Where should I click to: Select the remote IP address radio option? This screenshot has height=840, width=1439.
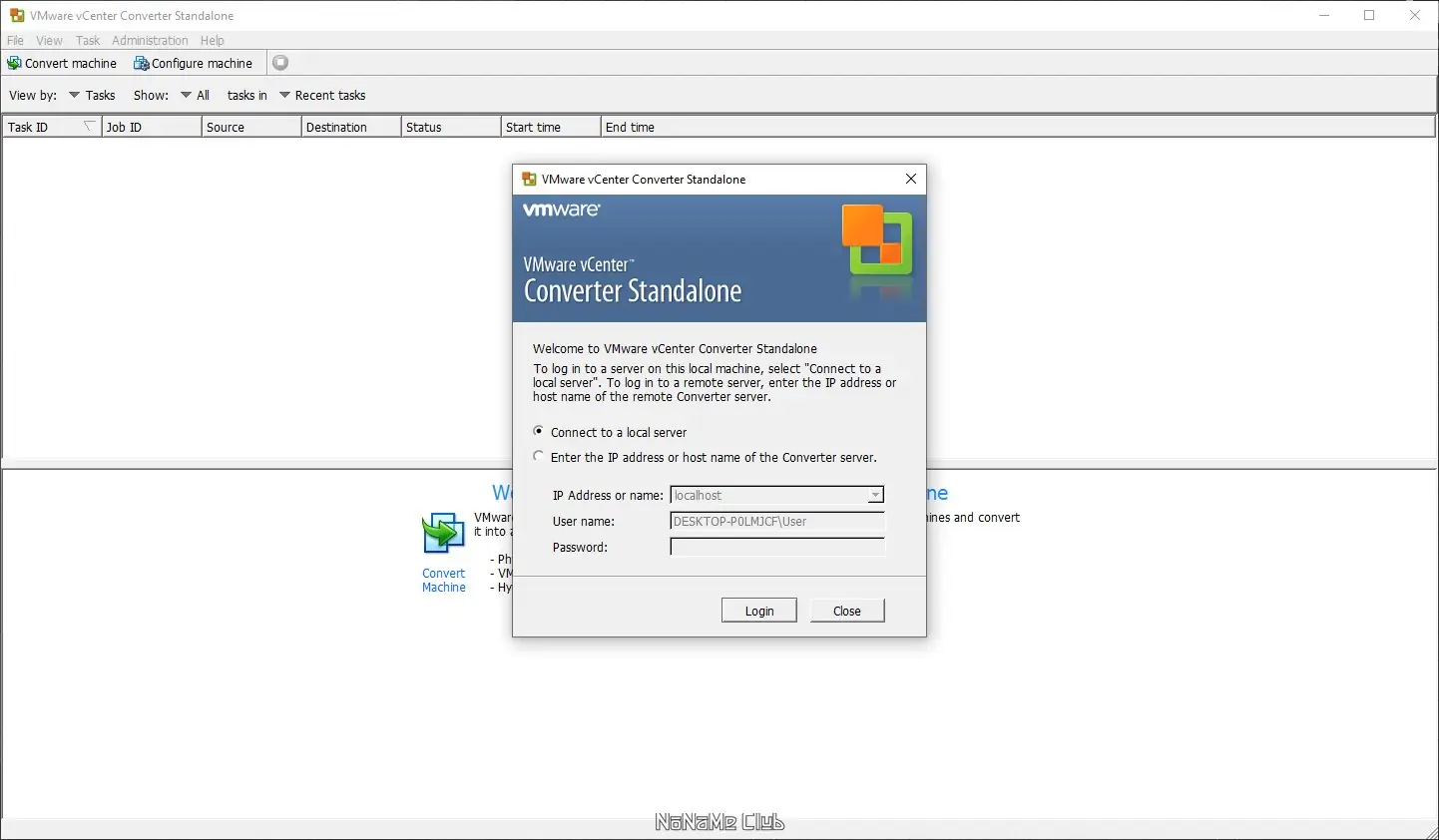539,457
